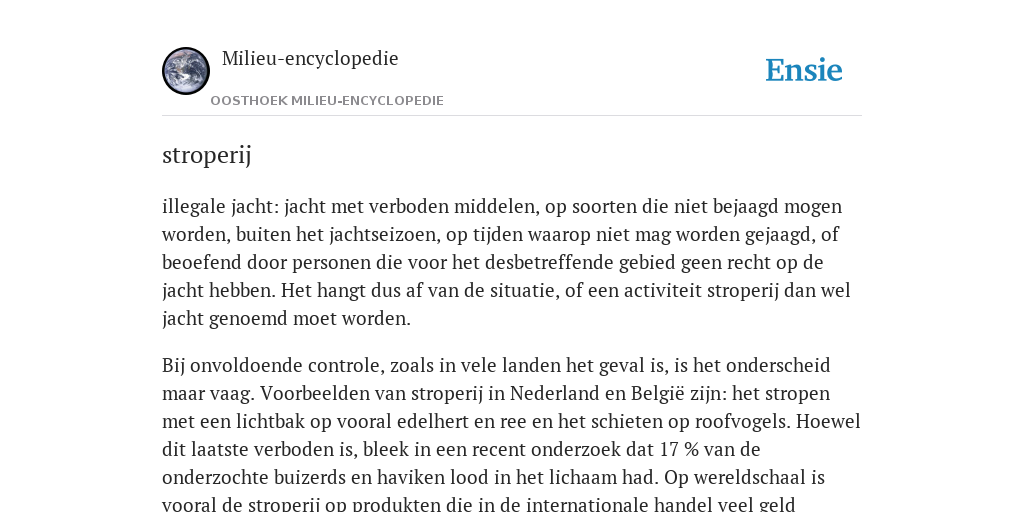Click the stroperij article heading

(x=206, y=155)
